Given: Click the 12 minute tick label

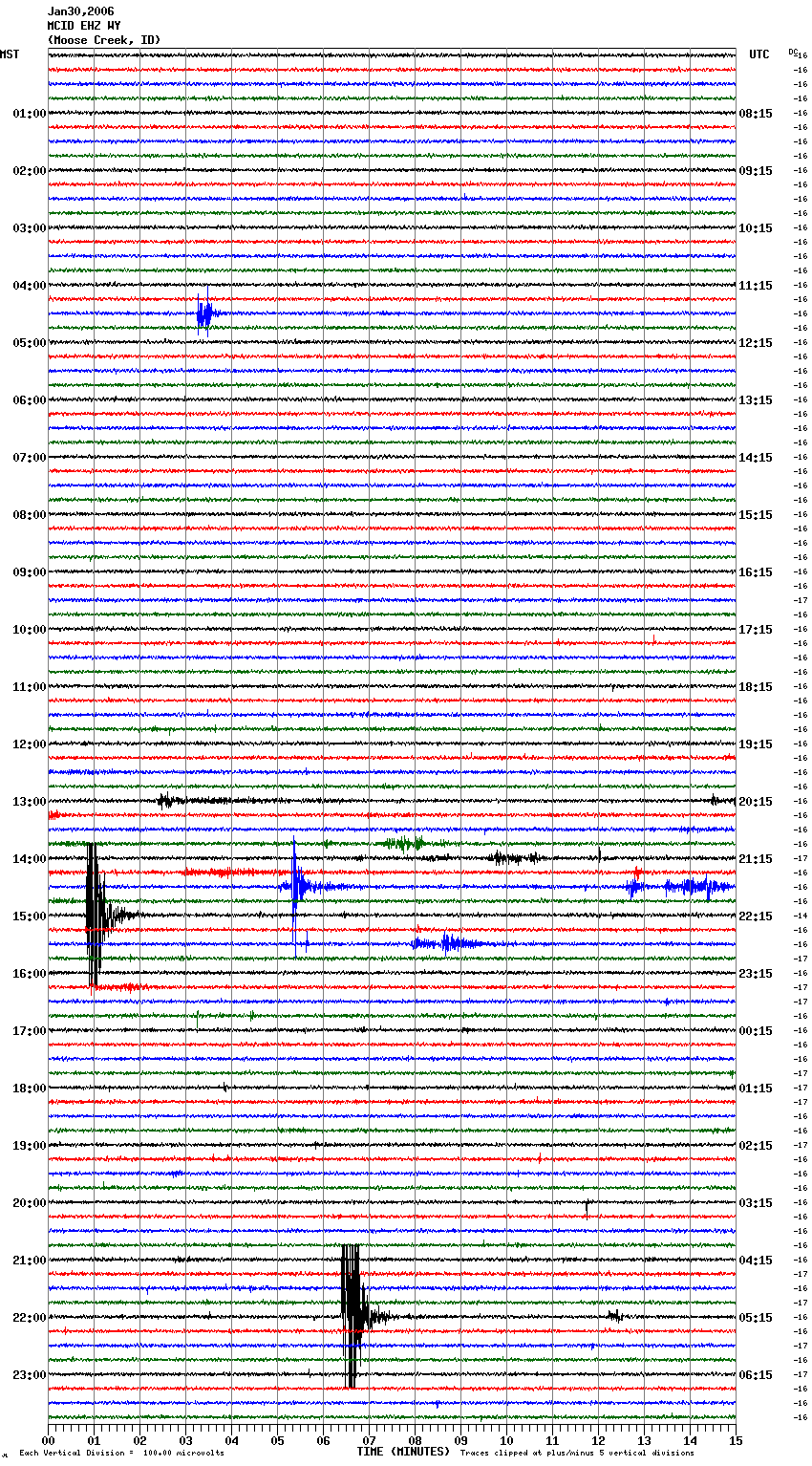Looking at the screenshot, I should (x=598, y=1440).
